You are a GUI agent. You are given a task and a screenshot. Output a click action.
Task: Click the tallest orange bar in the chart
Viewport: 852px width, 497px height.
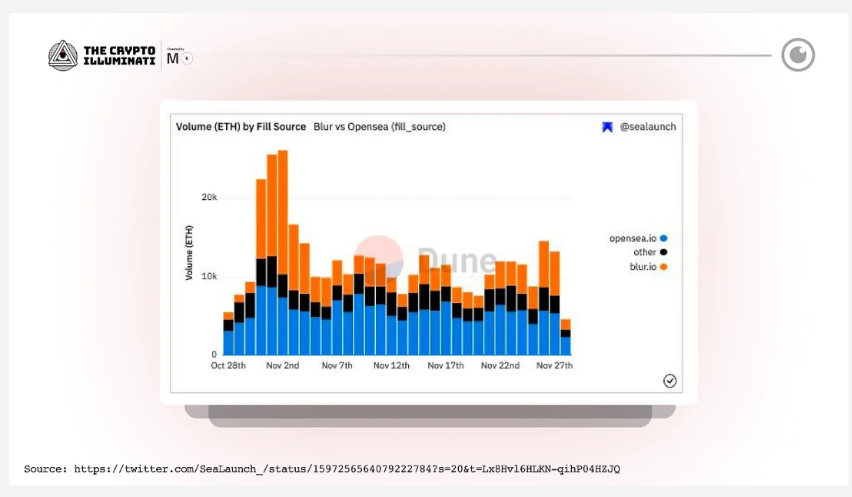tap(283, 212)
